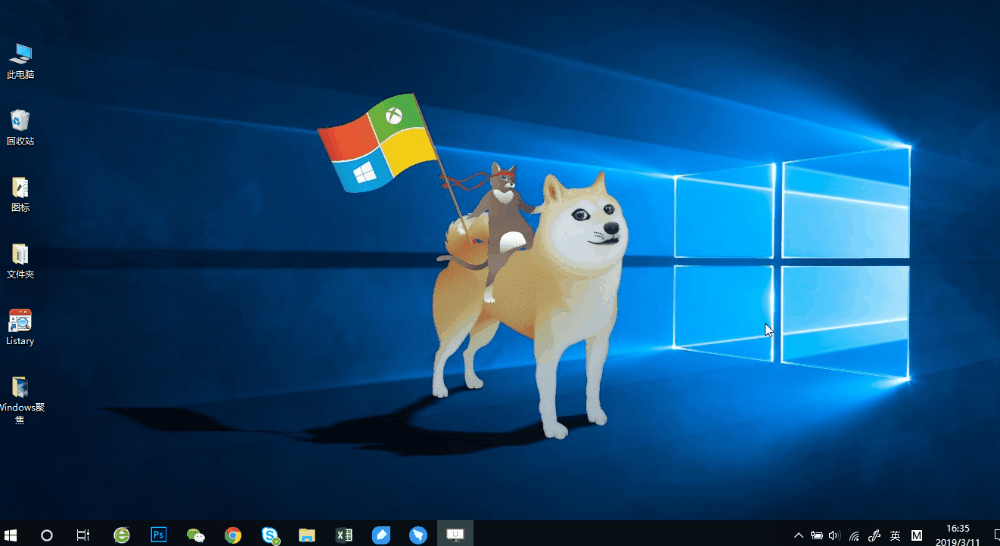Toggle the M input method mode icon
1000x546 pixels.
click(x=916, y=536)
